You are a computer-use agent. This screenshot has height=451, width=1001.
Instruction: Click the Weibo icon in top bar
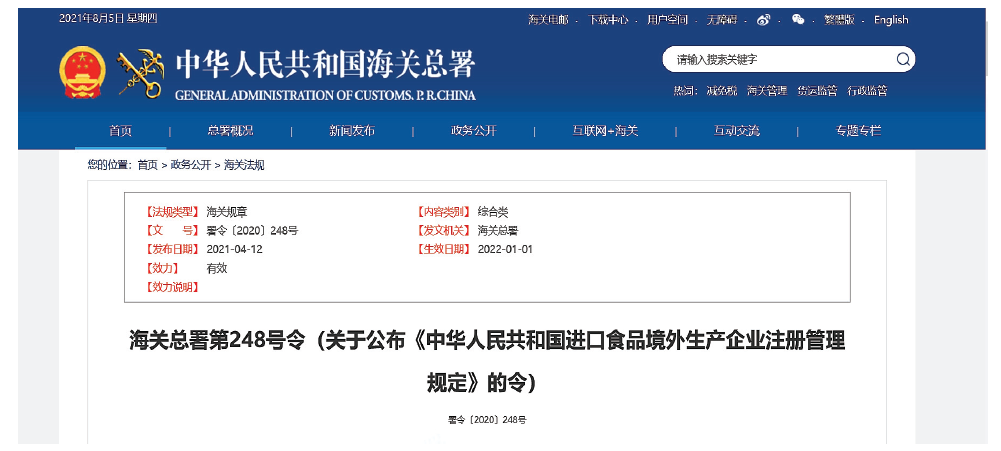(x=764, y=20)
